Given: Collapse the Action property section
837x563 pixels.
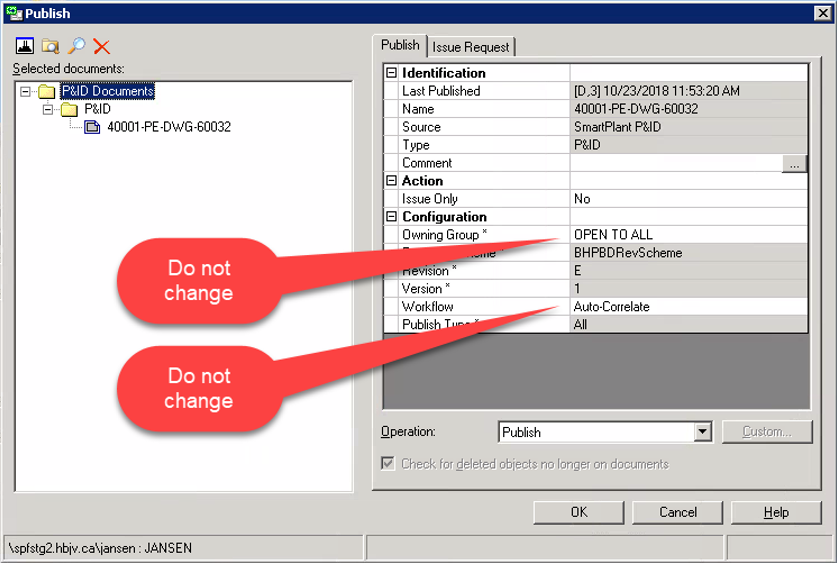Looking at the screenshot, I should [x=392, y=181].
